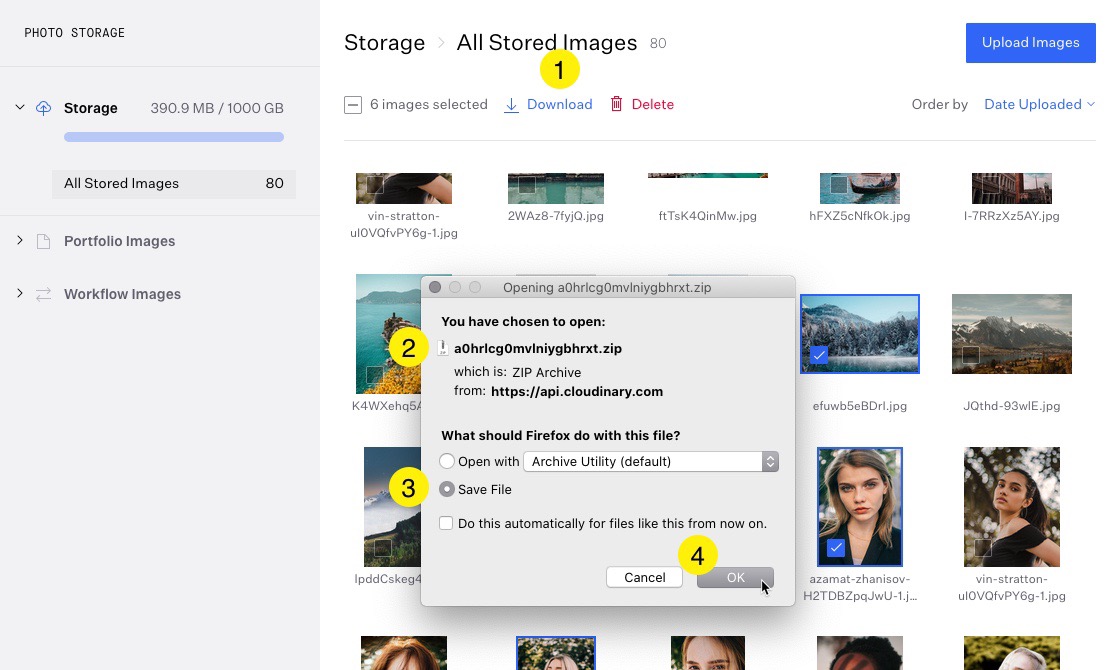
Task: Click the ZIP archive file icon in the dialog
Action: (444, 347)
